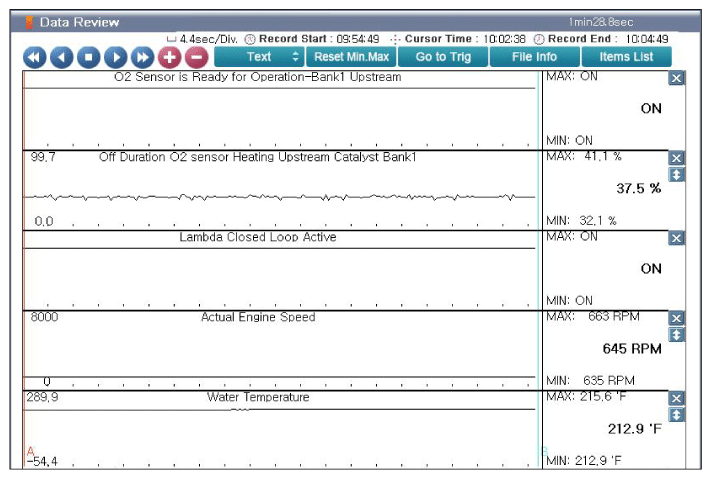Click the rewind playback button
Viewport: 711px width, 479px height.
tap(35, 57)
